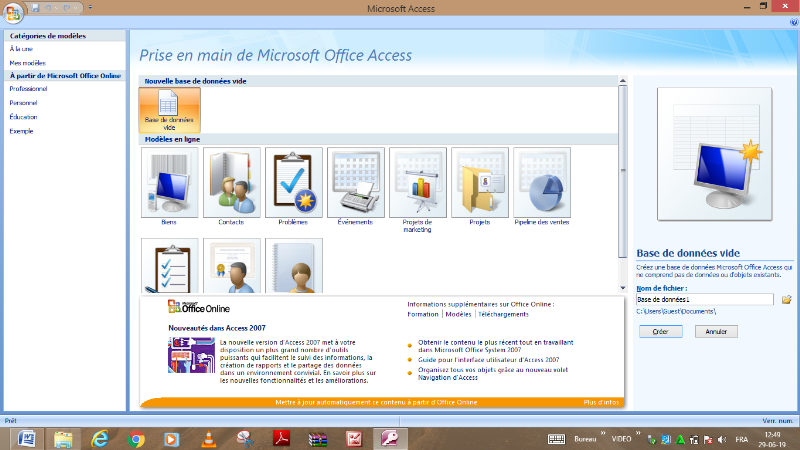800x450 pixels.
Task: Click Mettre à jour automatiquement ce contenu bar
Action: click(376, 403)
